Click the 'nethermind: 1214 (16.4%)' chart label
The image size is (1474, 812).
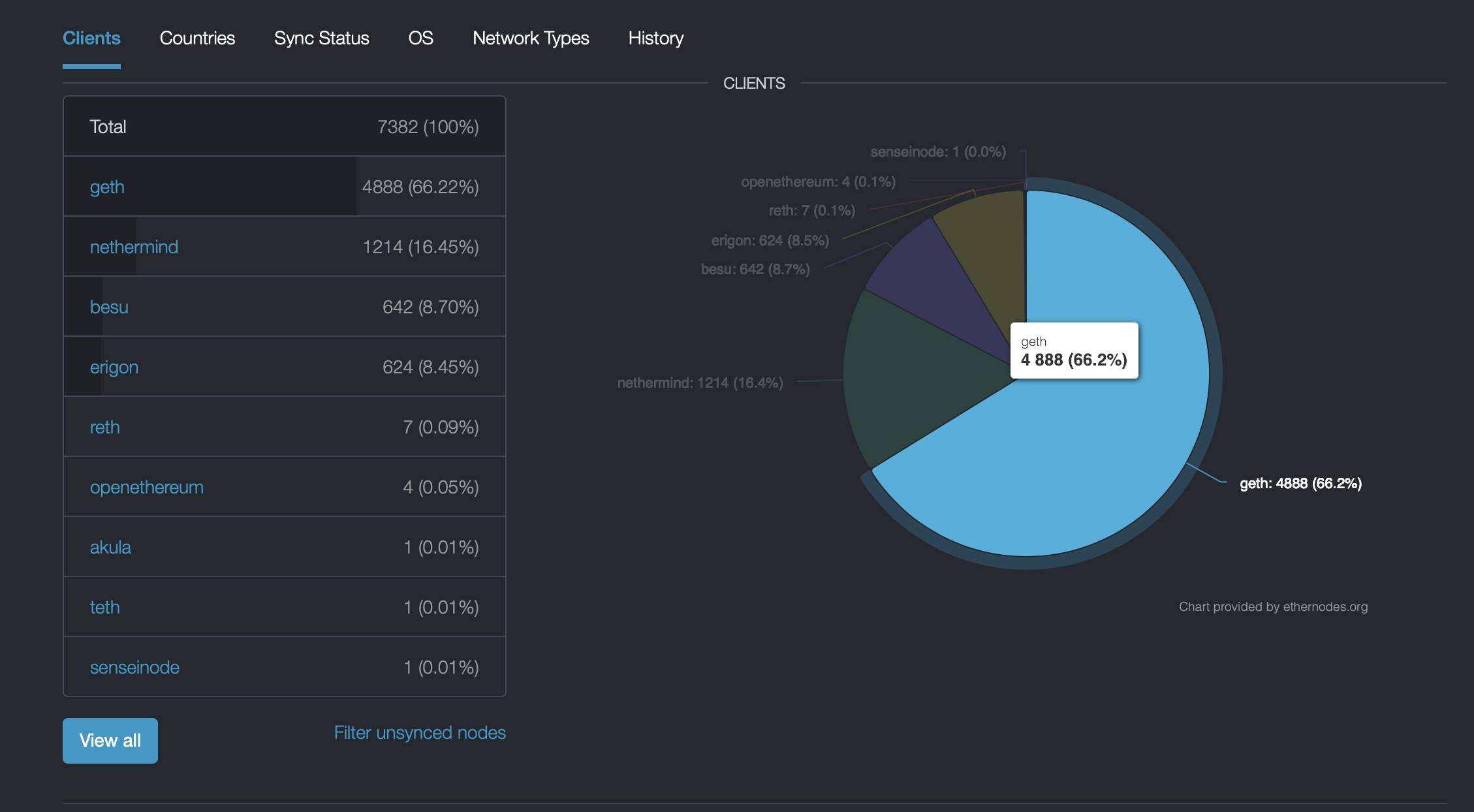(700, 383)
